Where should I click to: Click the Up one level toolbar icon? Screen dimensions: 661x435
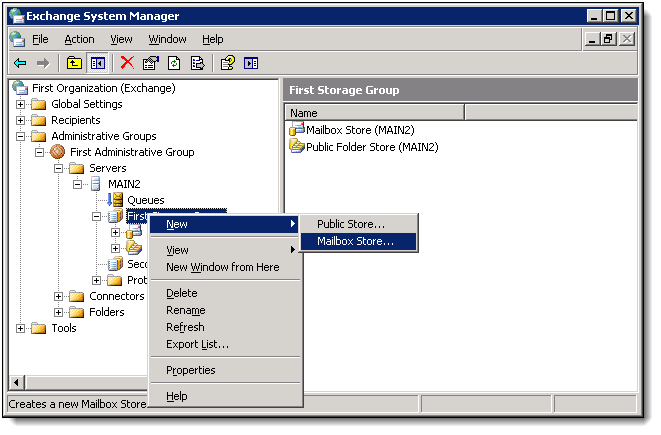(x=74, y=64)
